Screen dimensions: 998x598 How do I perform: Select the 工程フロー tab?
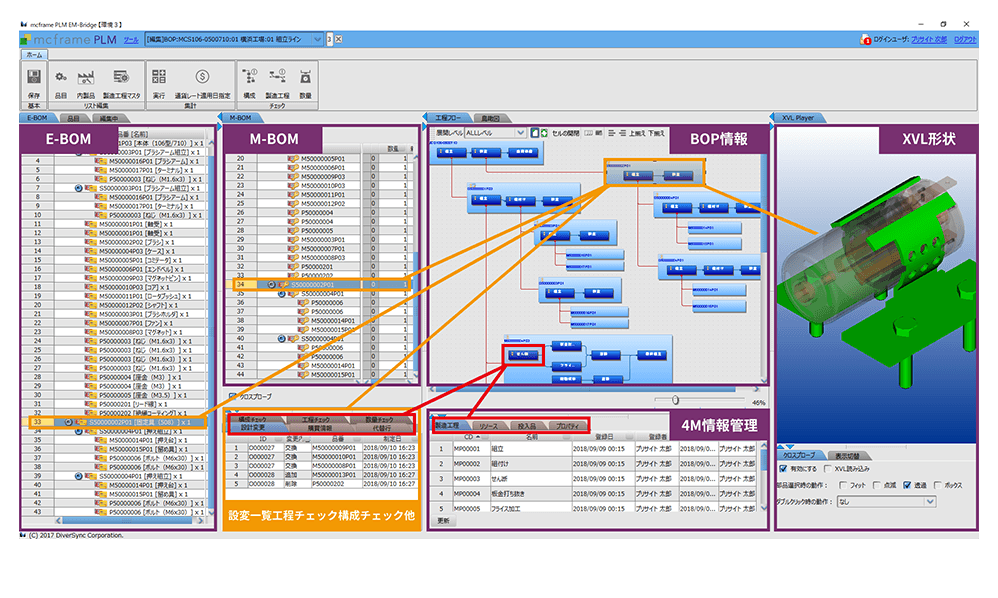(x=448, y=118)
